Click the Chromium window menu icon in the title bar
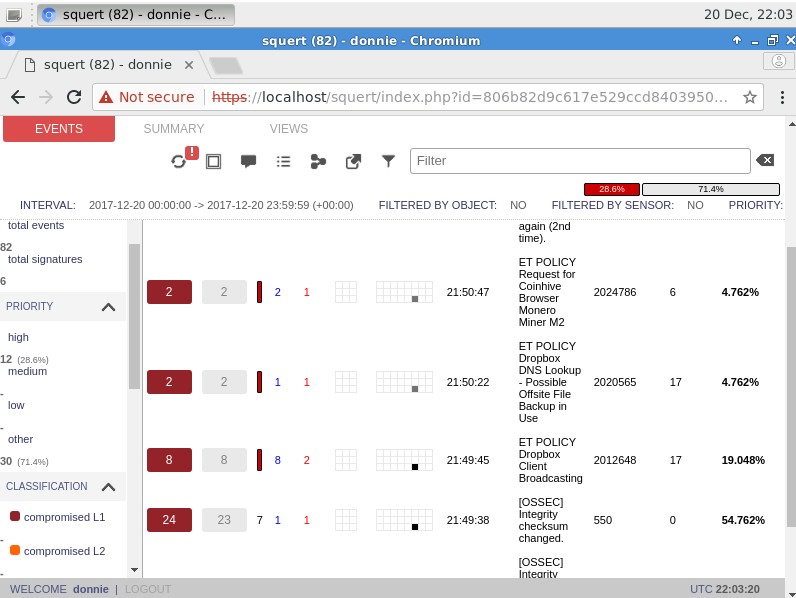This screenshot has height=598, width=796. click(x=9, y=40)
